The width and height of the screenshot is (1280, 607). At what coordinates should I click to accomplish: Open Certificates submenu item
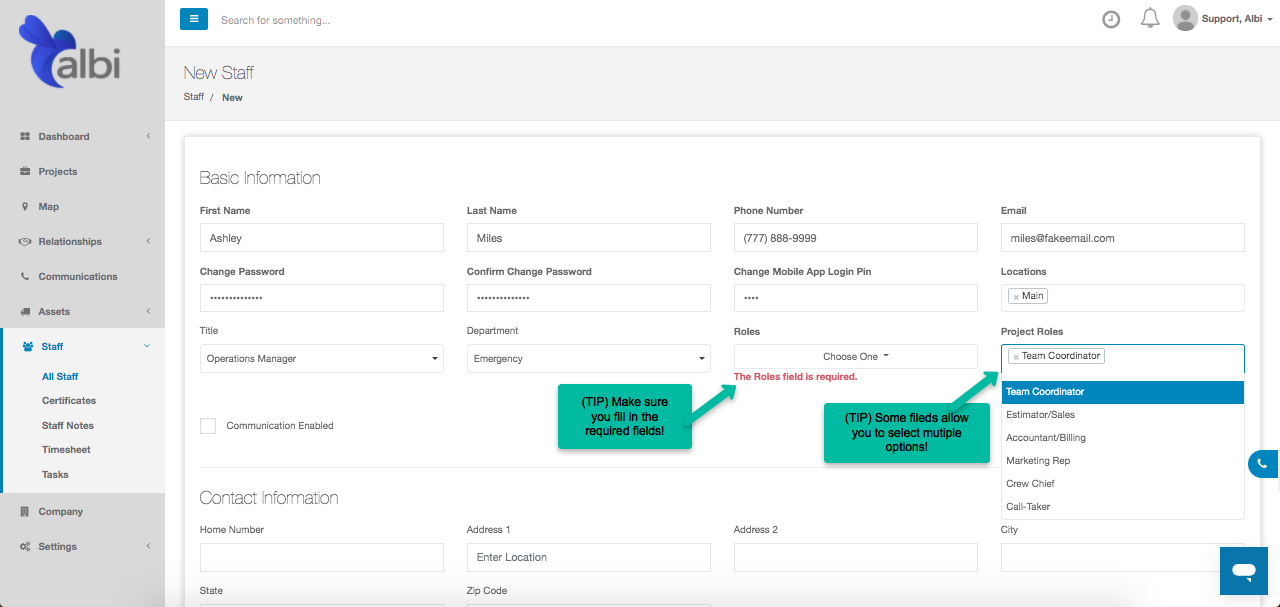[x=69, y=400]
